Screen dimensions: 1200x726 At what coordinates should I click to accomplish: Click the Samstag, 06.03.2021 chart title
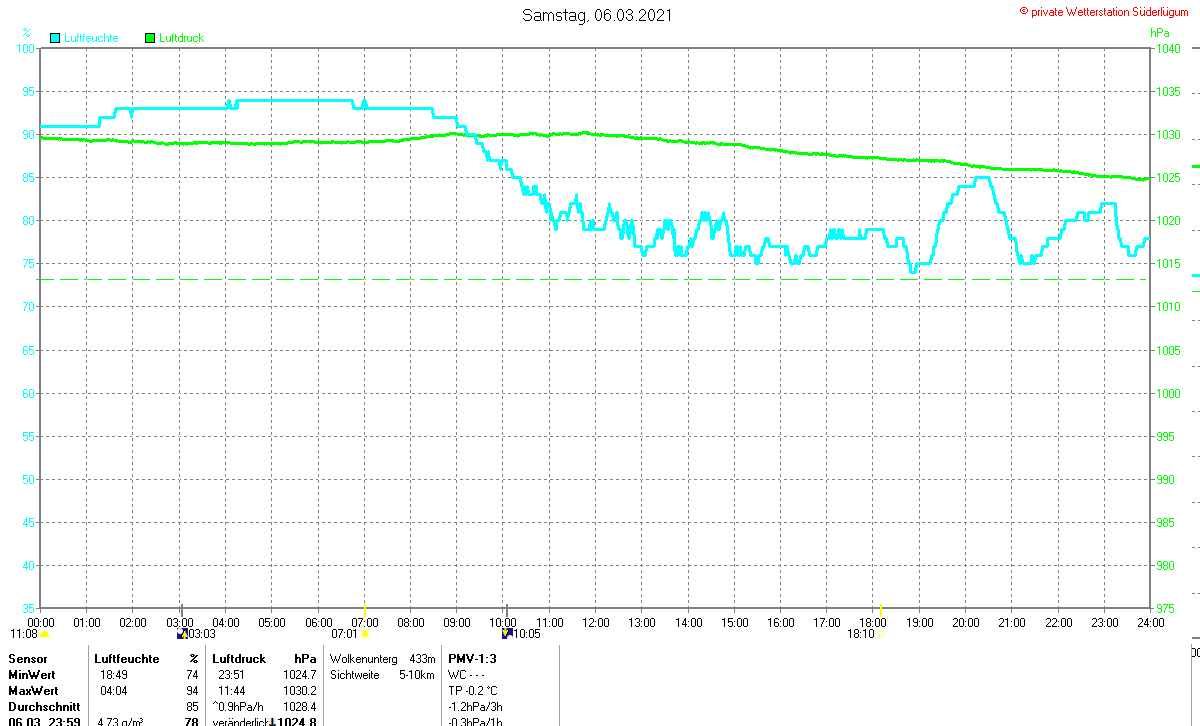(598, 15)
